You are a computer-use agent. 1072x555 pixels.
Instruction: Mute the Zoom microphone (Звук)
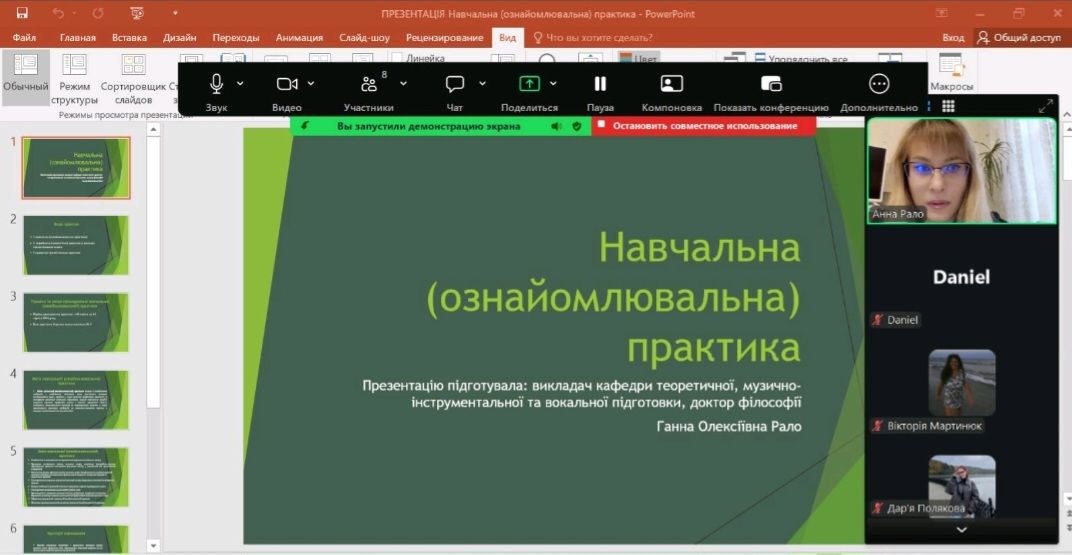216,84
